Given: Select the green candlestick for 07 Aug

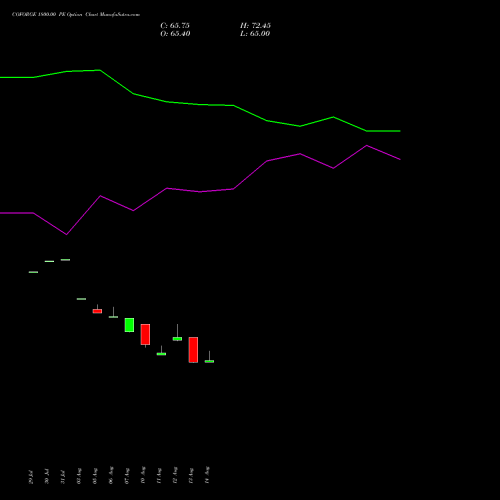Looking at the screenshot, I should (x=129, y=325).
